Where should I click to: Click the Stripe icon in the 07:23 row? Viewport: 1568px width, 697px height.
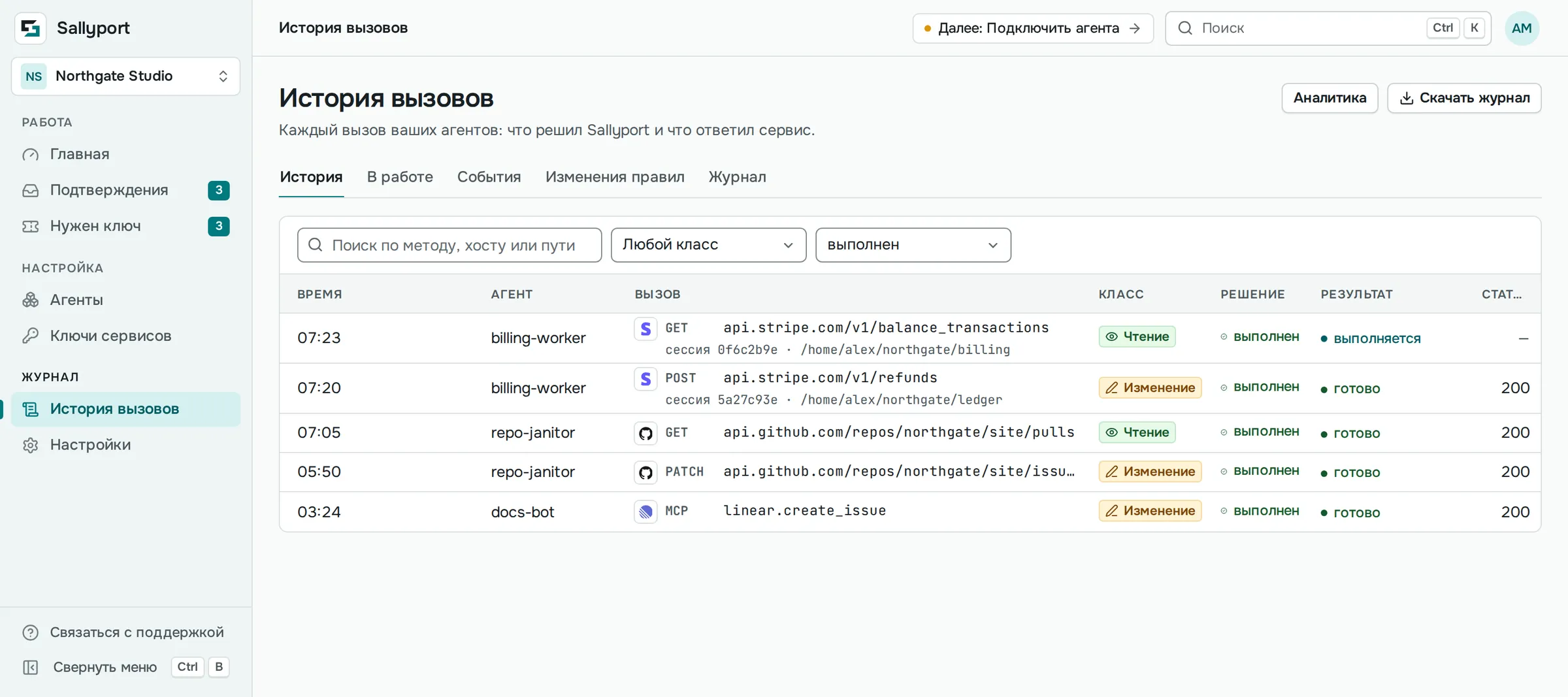click(x=645, y=329)
